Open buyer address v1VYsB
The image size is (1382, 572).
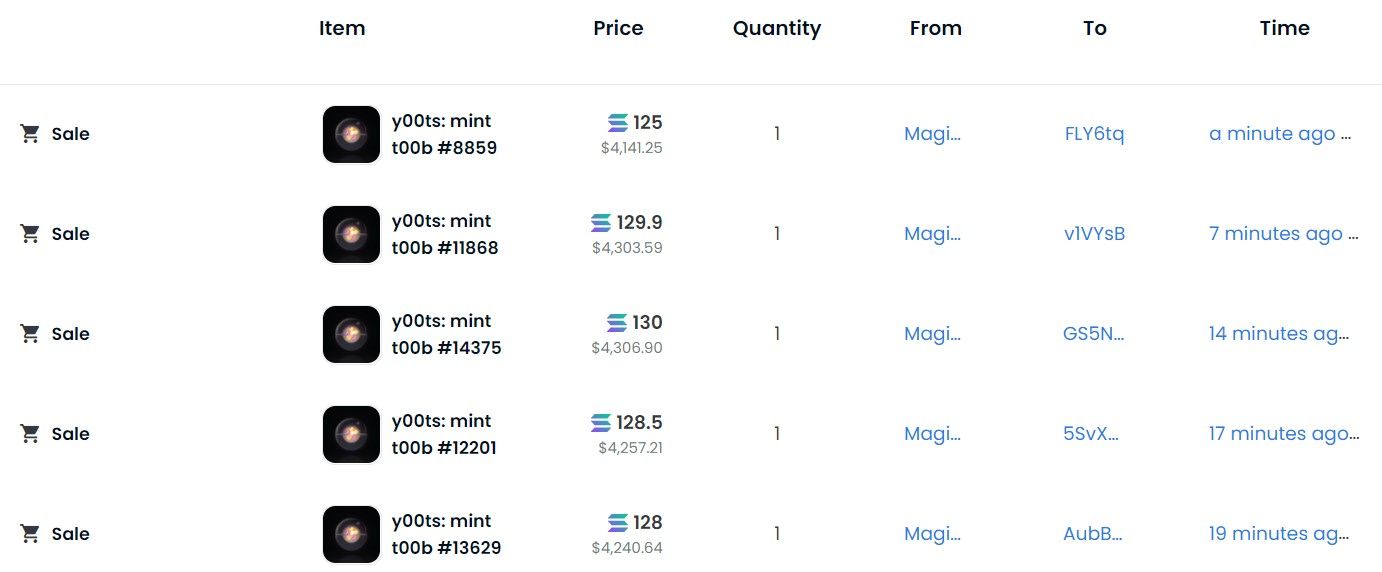coord(1094,234)
